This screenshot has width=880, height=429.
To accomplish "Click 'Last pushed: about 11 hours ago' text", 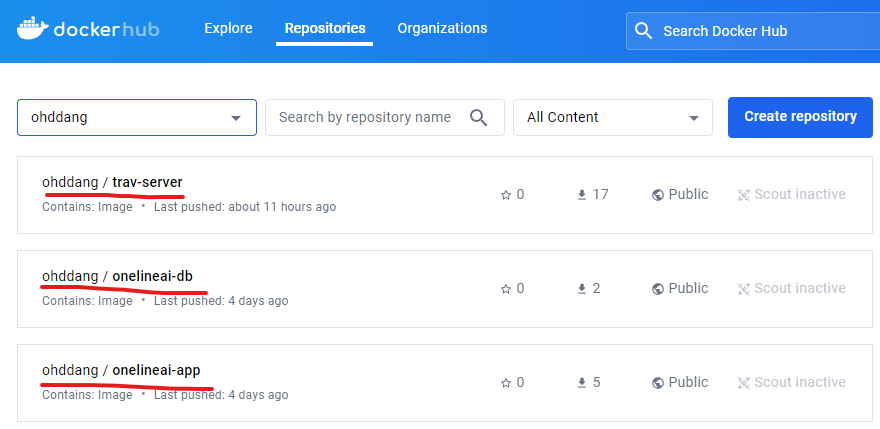I will tap(245, 207).
